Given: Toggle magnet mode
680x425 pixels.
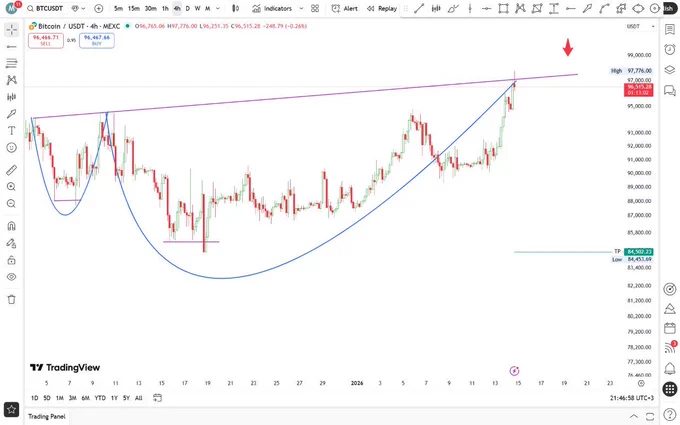Looking at the screenshot, I should pos(12,226).
